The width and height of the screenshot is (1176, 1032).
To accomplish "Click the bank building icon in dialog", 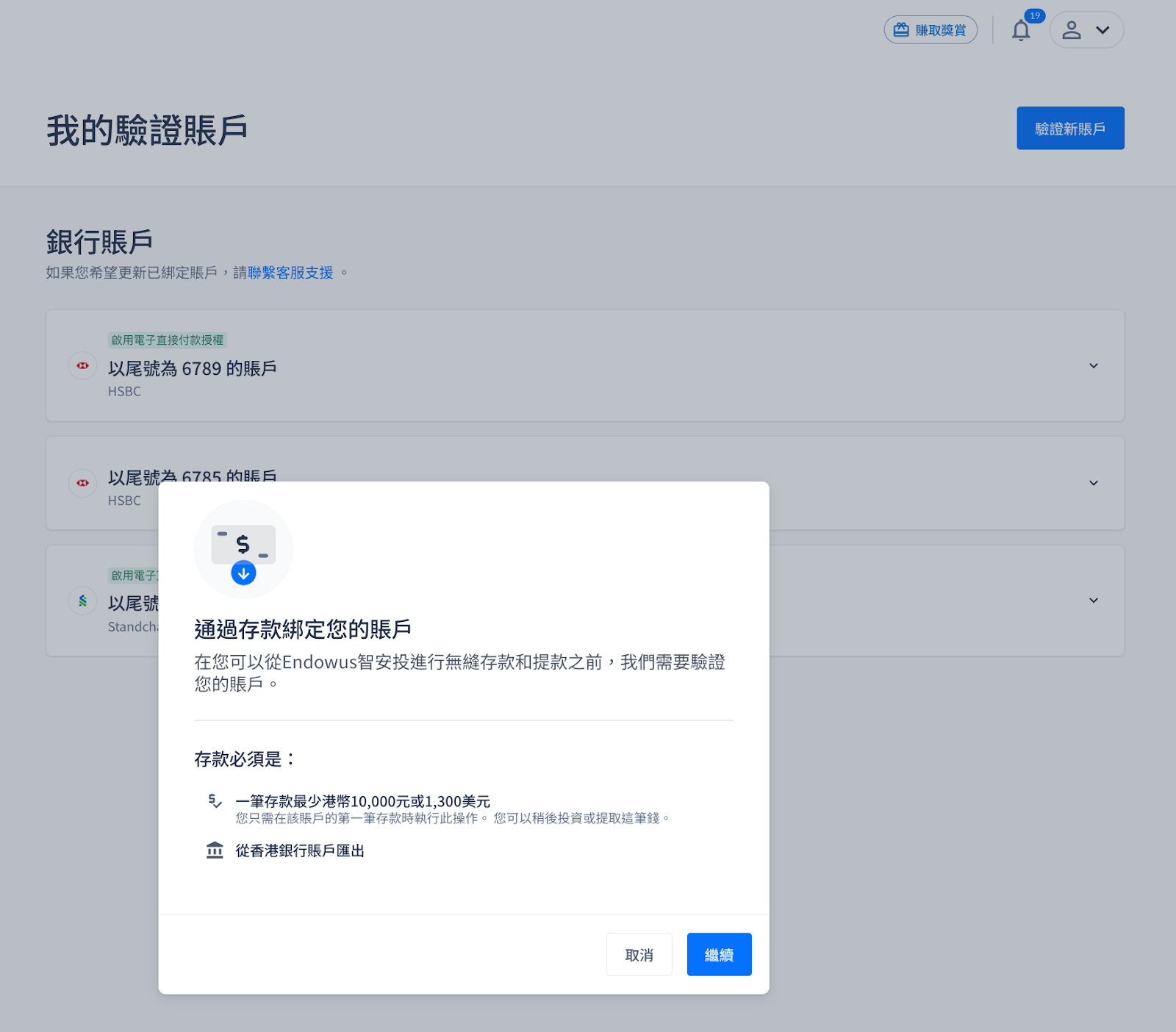I will click(x=215, y=850).
